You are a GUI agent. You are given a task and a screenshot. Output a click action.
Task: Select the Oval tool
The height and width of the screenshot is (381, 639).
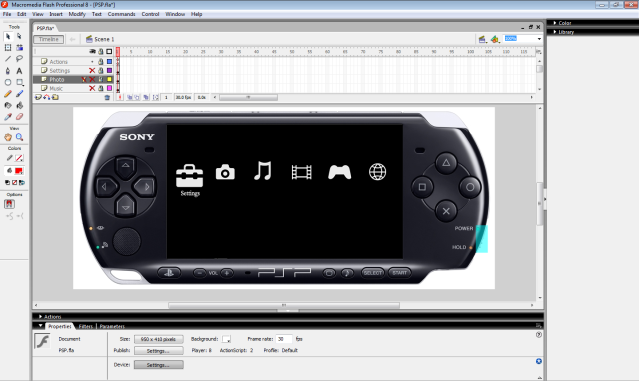(x=8, y=82)
